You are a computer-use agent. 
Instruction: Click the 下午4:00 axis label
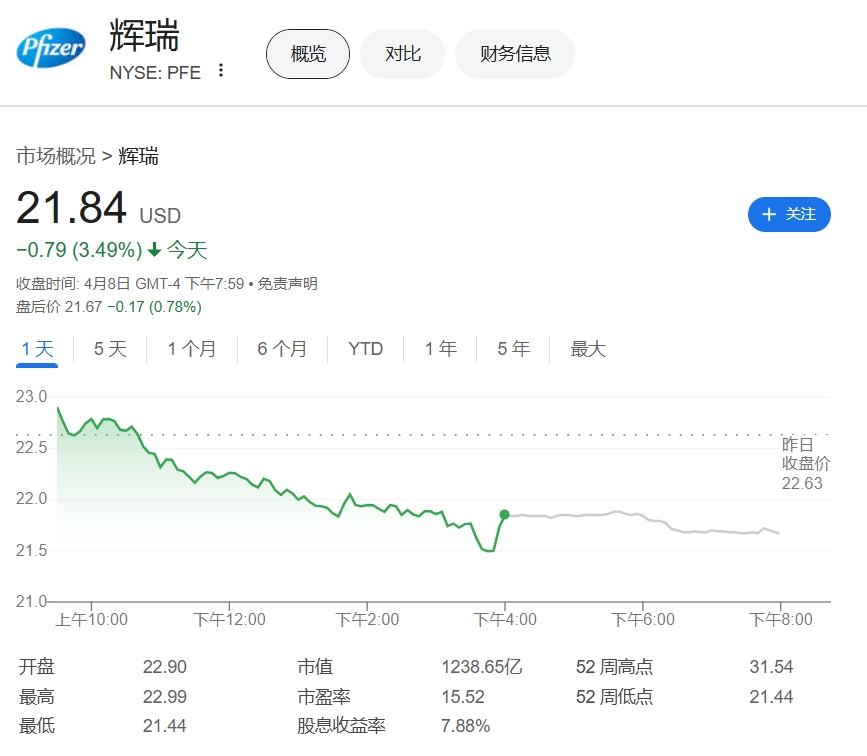click(505, 619)
